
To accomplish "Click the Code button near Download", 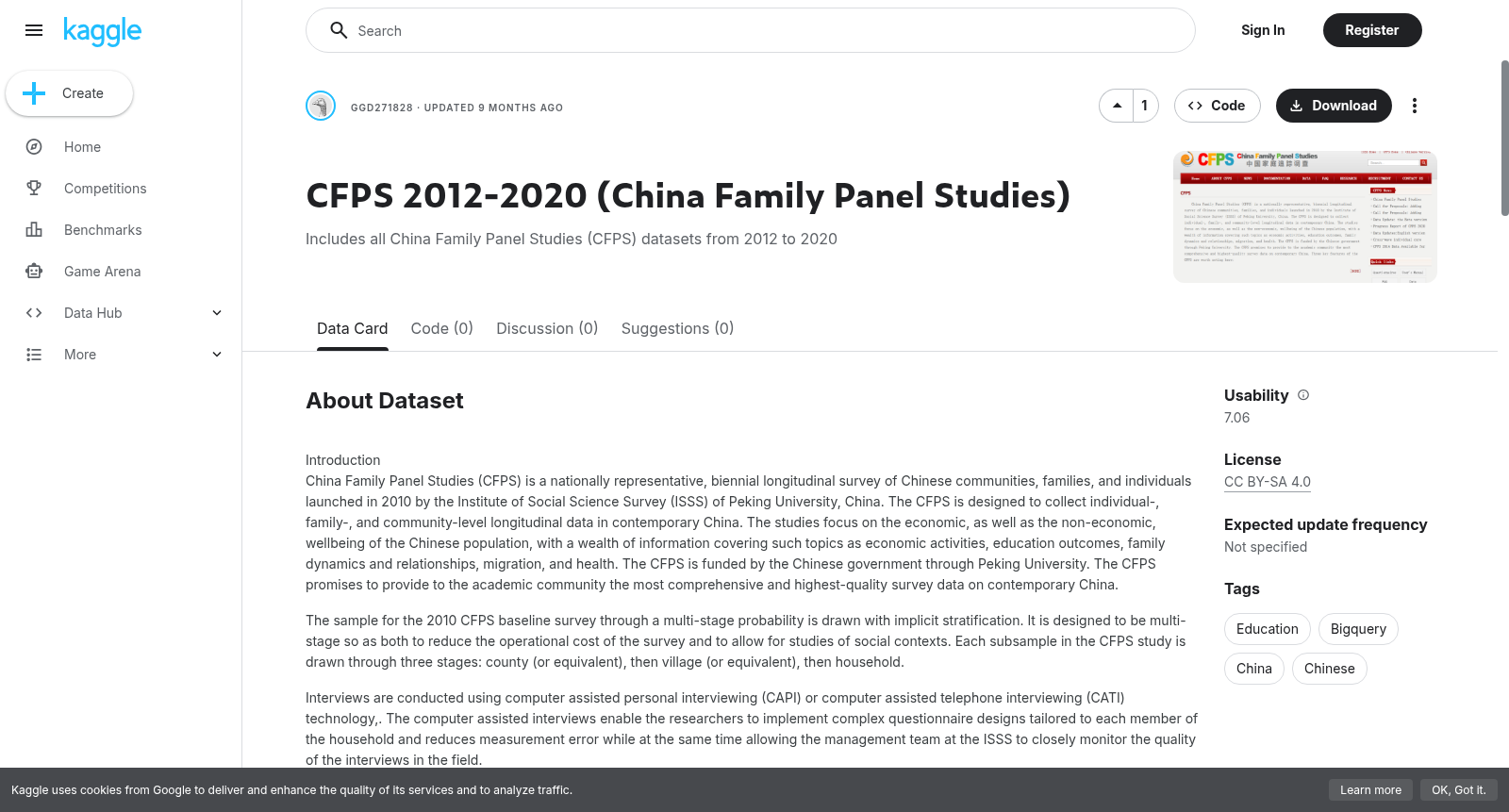I will 1217,106.
